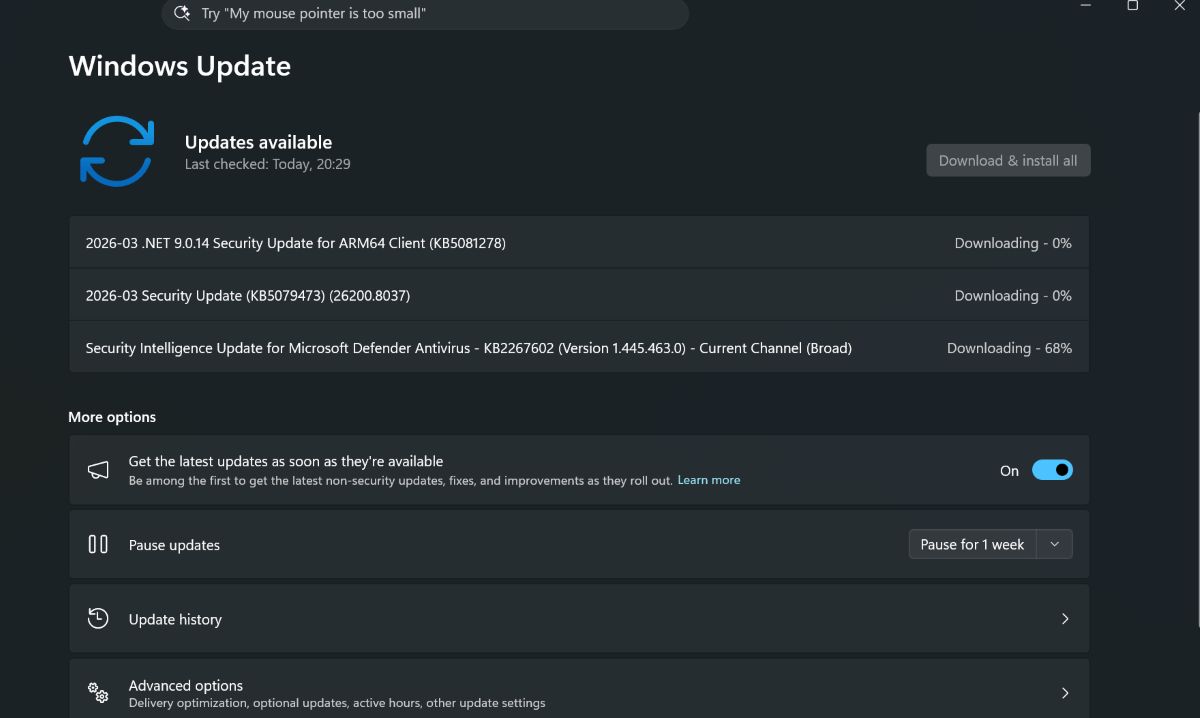Image resolution: width=1200 pixels, height=718 pixels.
Task: Click the megaphone icon beside latest updates
Action: tap(98, 470)
